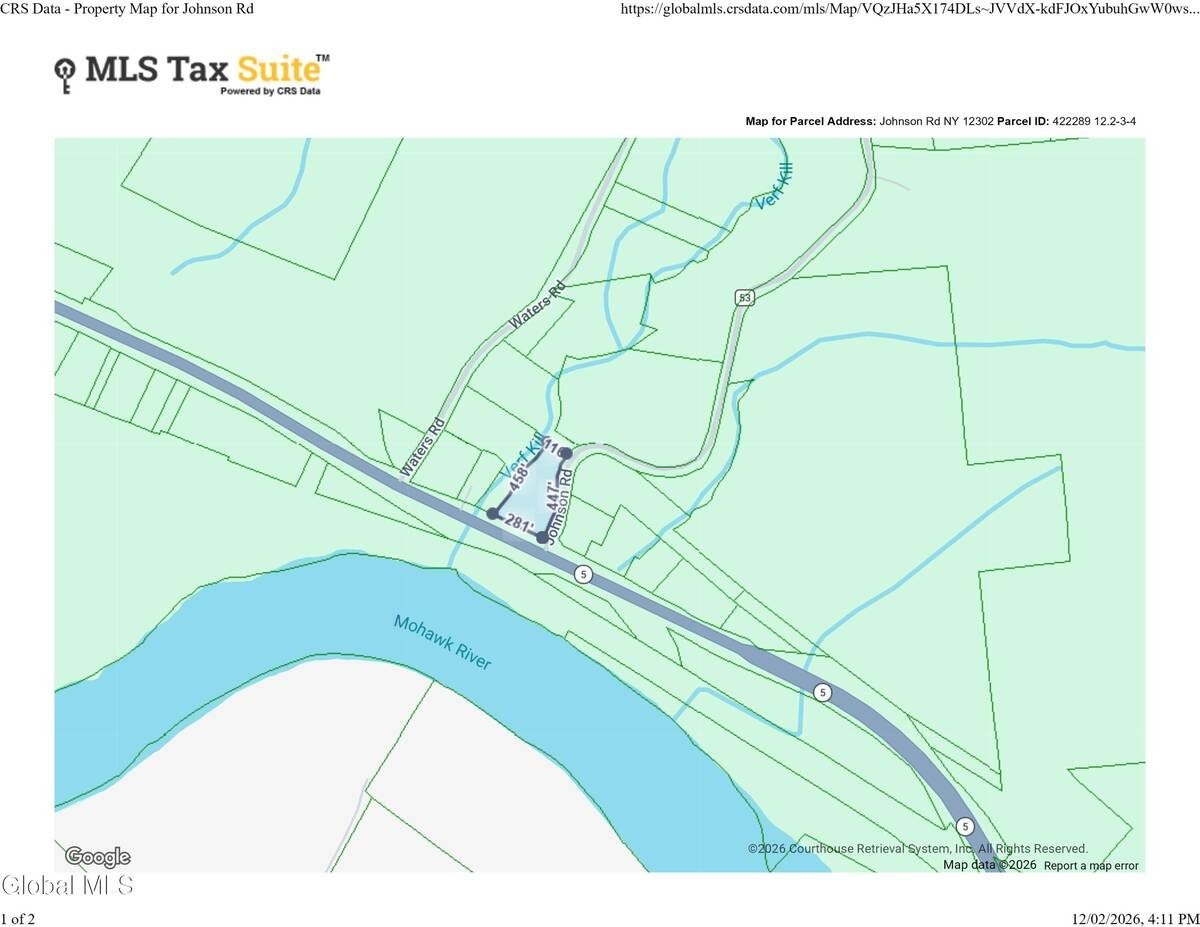
Task: Click the Global MLS watermark
Action: (x=67, y=886)
